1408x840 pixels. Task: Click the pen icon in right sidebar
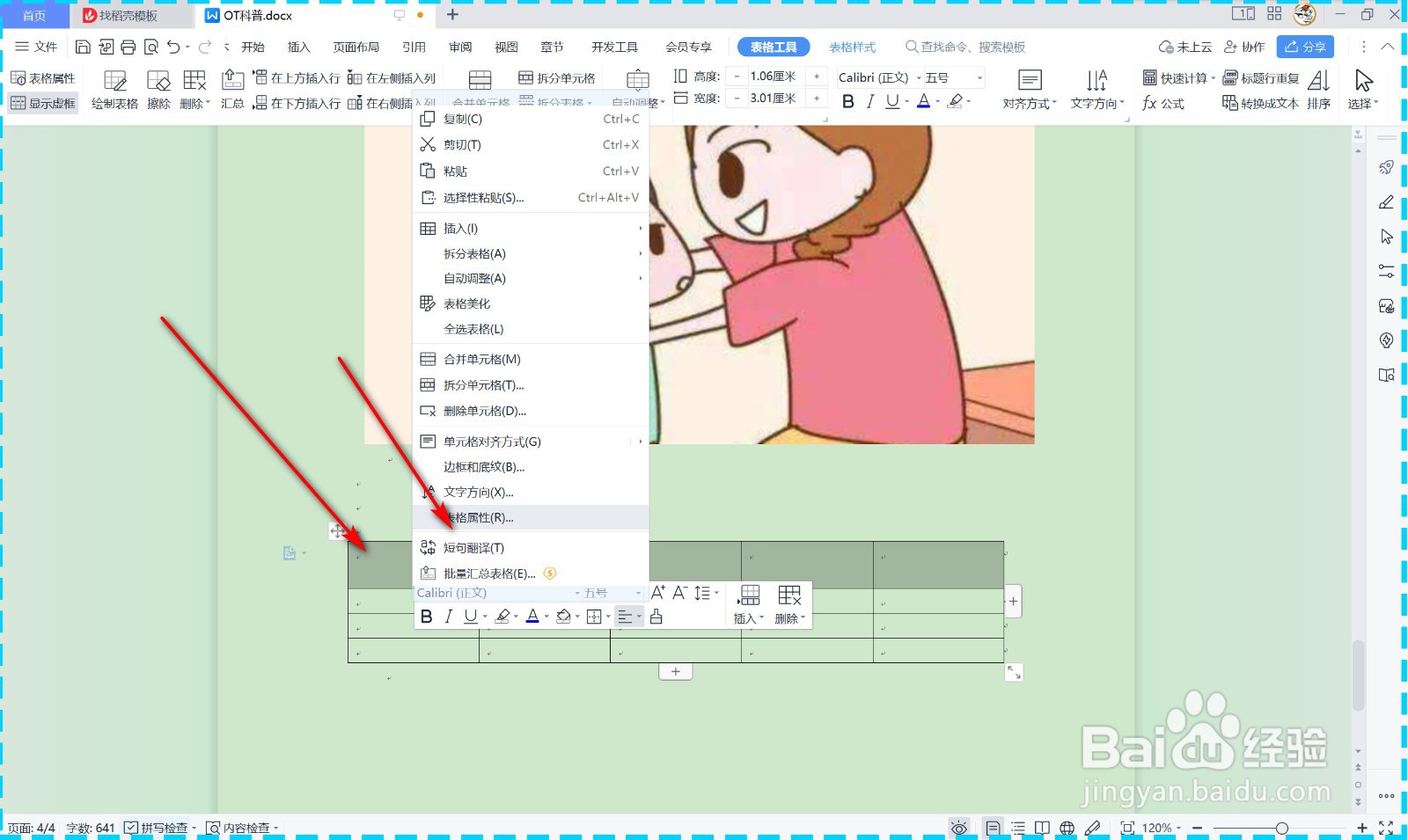click(x=1387, y=202)
